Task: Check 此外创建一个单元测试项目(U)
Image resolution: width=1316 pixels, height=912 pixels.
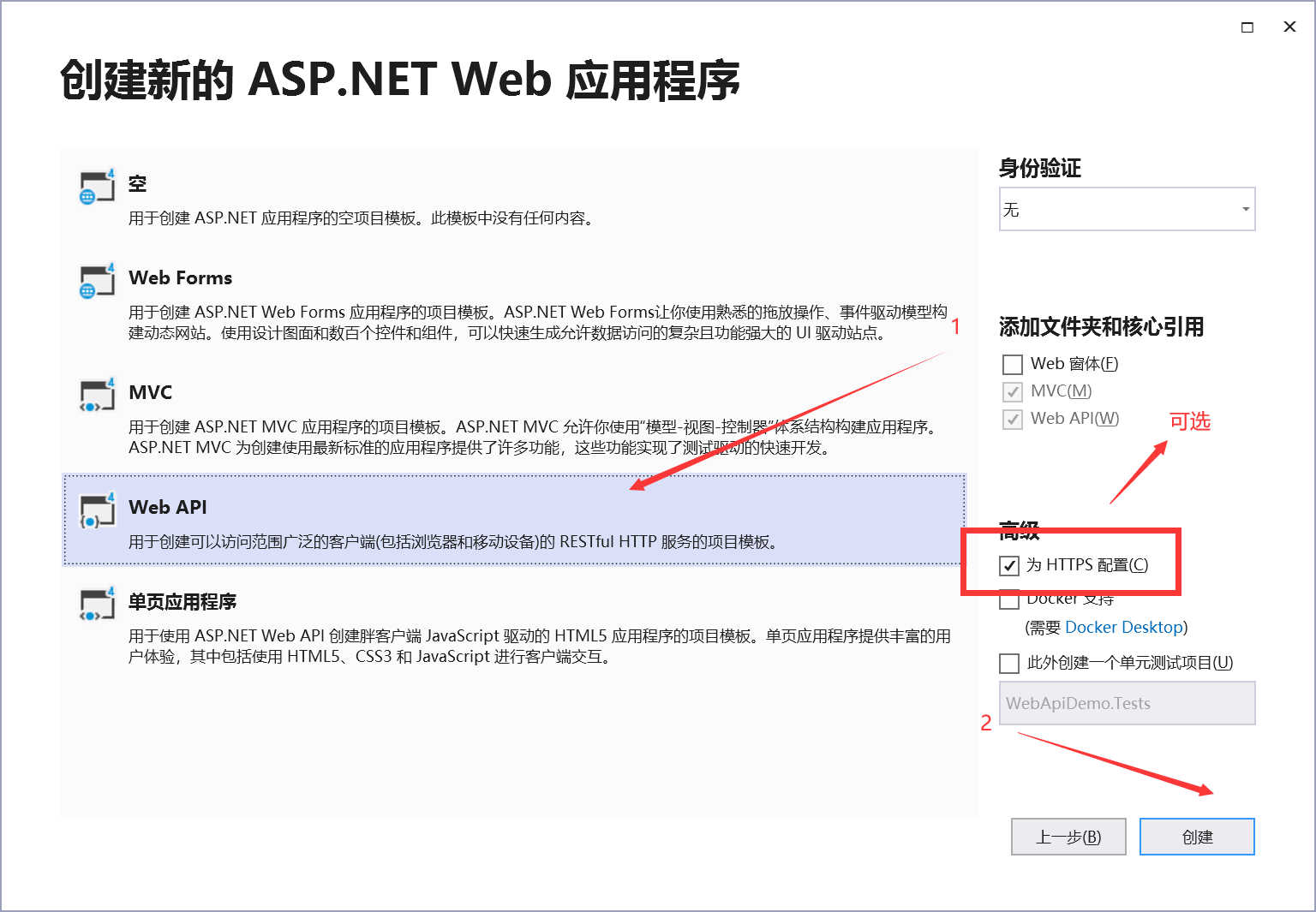Action: pyautogui.click(x=1009, y=663)
